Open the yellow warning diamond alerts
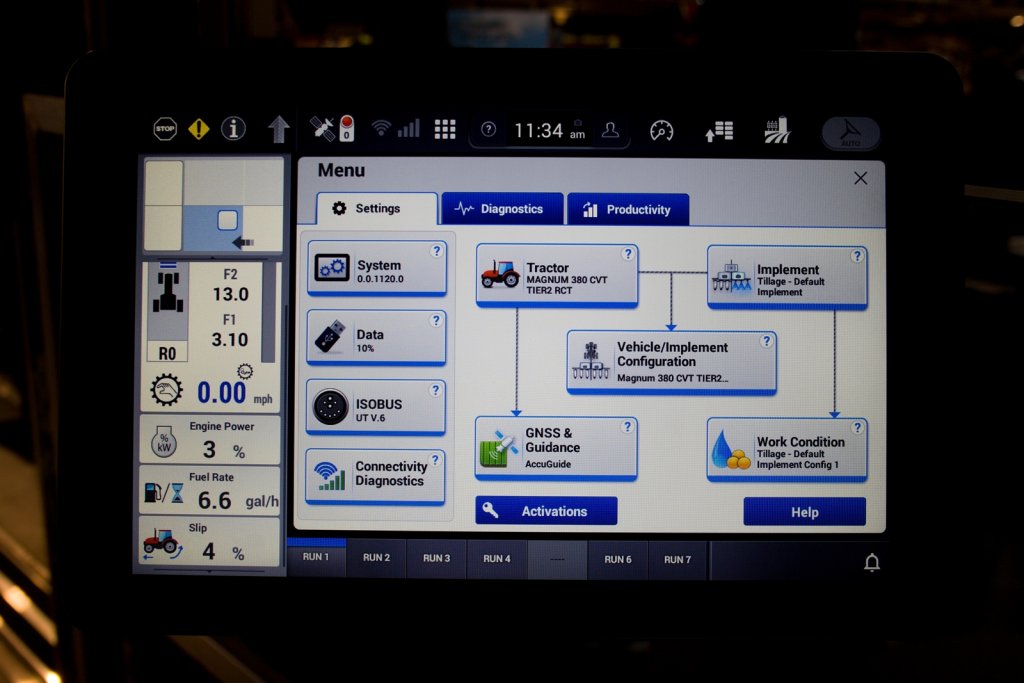Viewport: 1024px width, 683px height. pos(199,129)
